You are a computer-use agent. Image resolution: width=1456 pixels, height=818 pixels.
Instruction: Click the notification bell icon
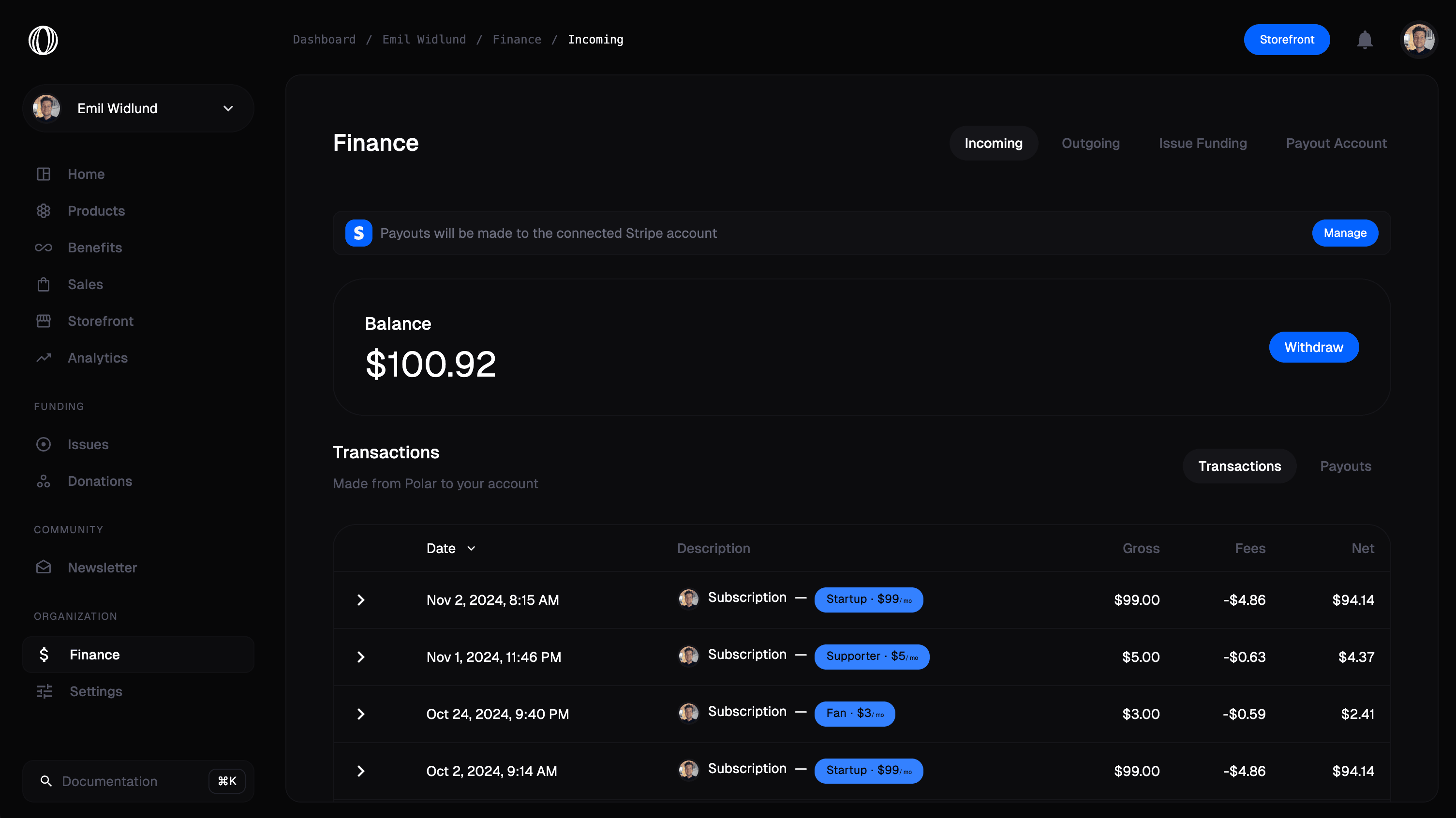[x=1365, y=40]
